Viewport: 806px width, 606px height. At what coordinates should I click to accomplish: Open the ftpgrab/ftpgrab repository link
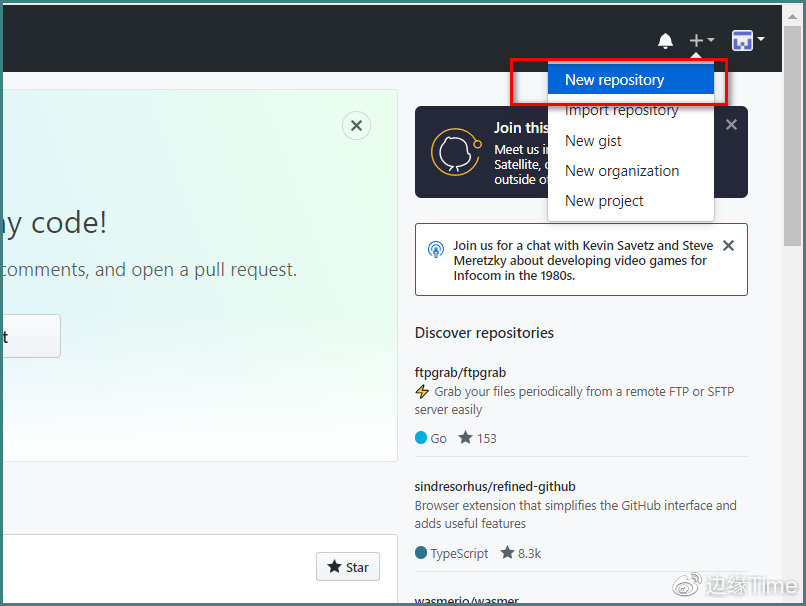click(x=460, y=372)
